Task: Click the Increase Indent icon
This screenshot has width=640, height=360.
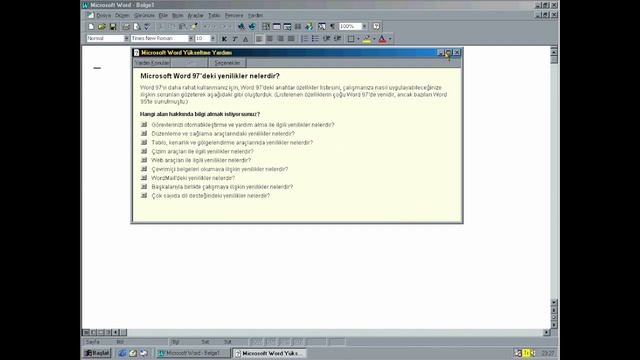Action: point(337,39)
